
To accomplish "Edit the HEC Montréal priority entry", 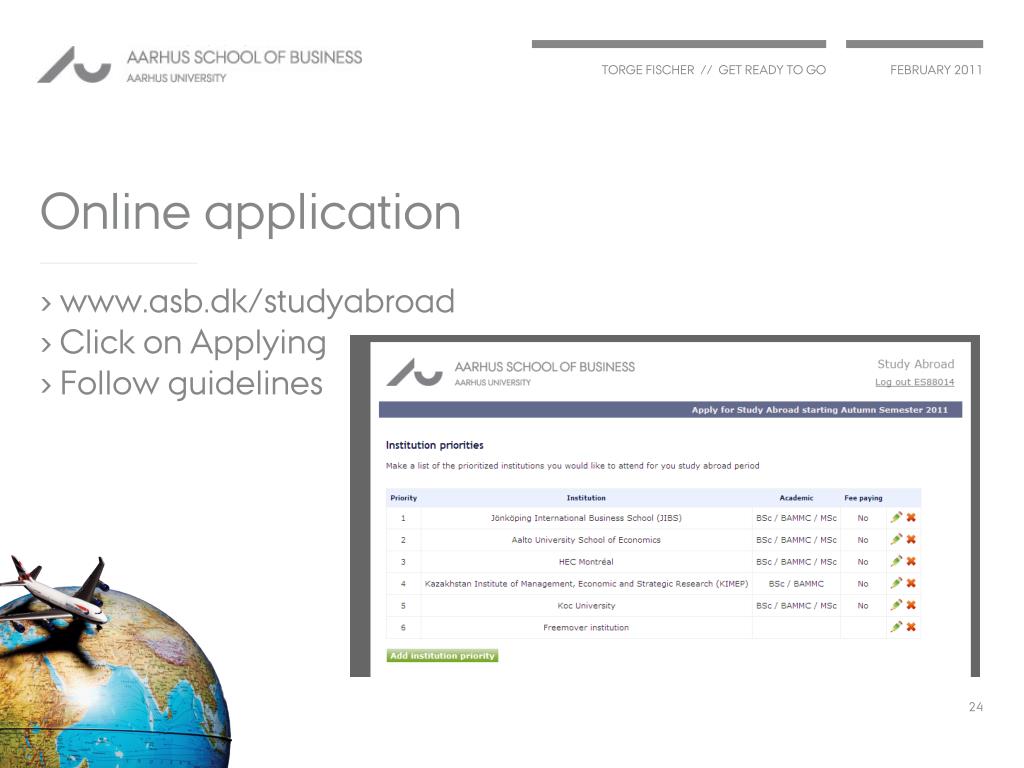I will click(x=896, y=561).
